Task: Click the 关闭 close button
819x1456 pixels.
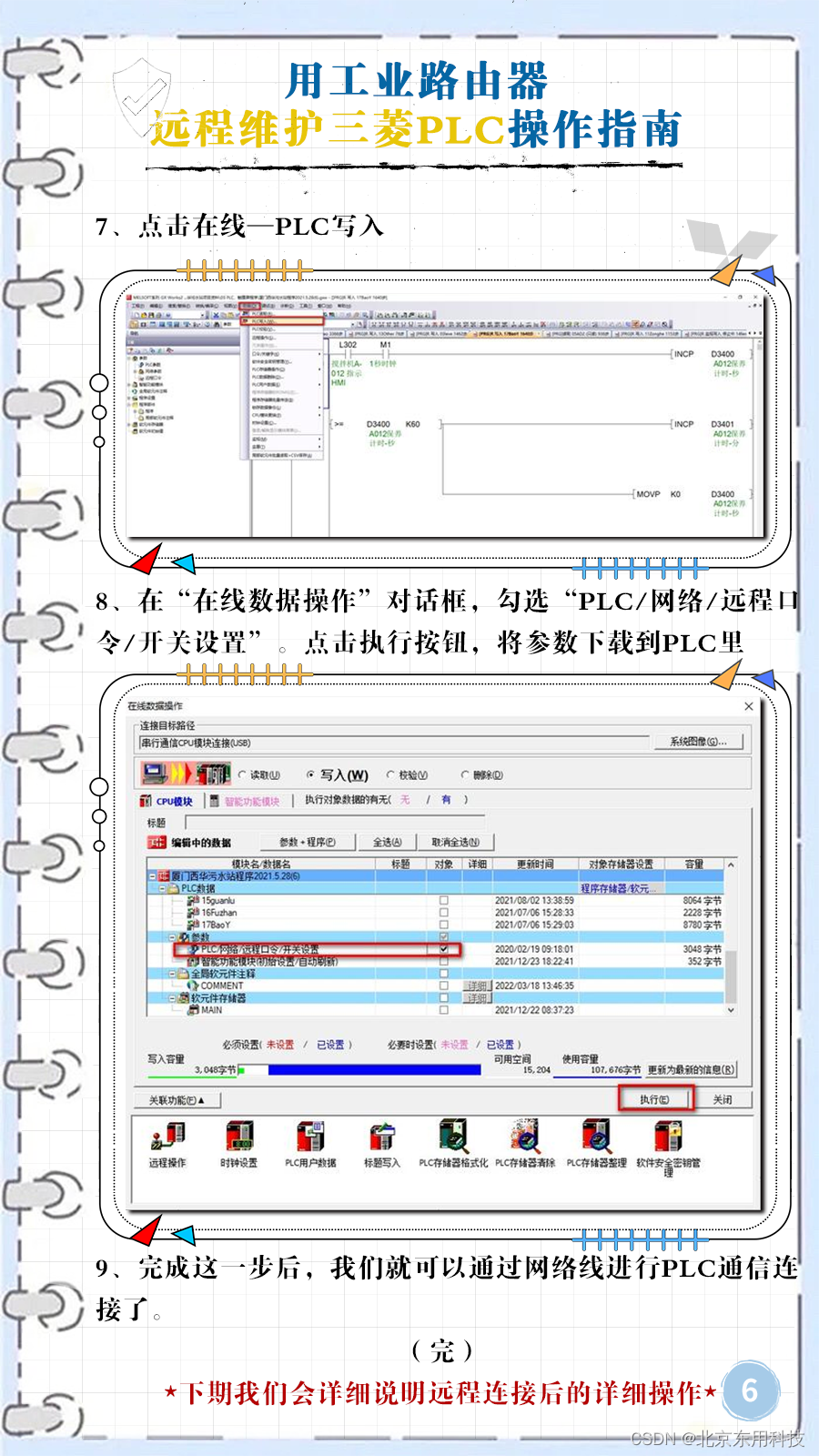Action: [723, 1099]
